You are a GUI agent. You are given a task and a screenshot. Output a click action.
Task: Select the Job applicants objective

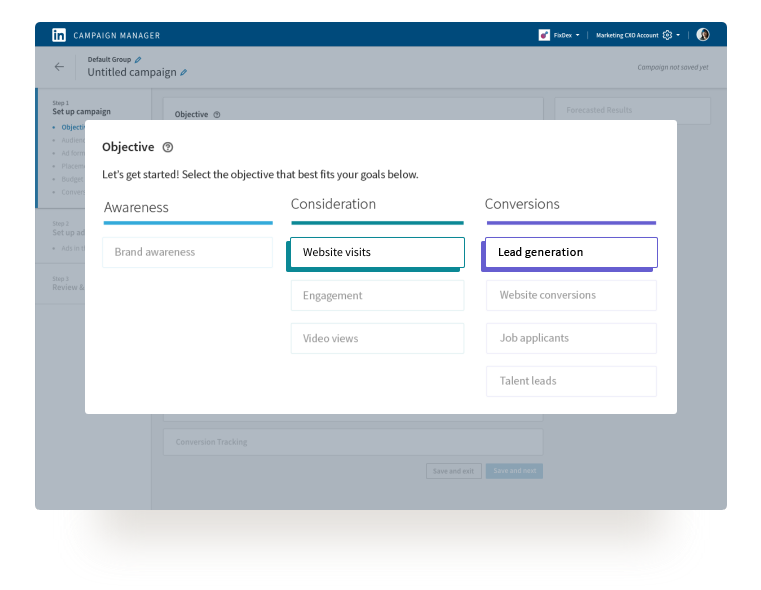[571, 338]
